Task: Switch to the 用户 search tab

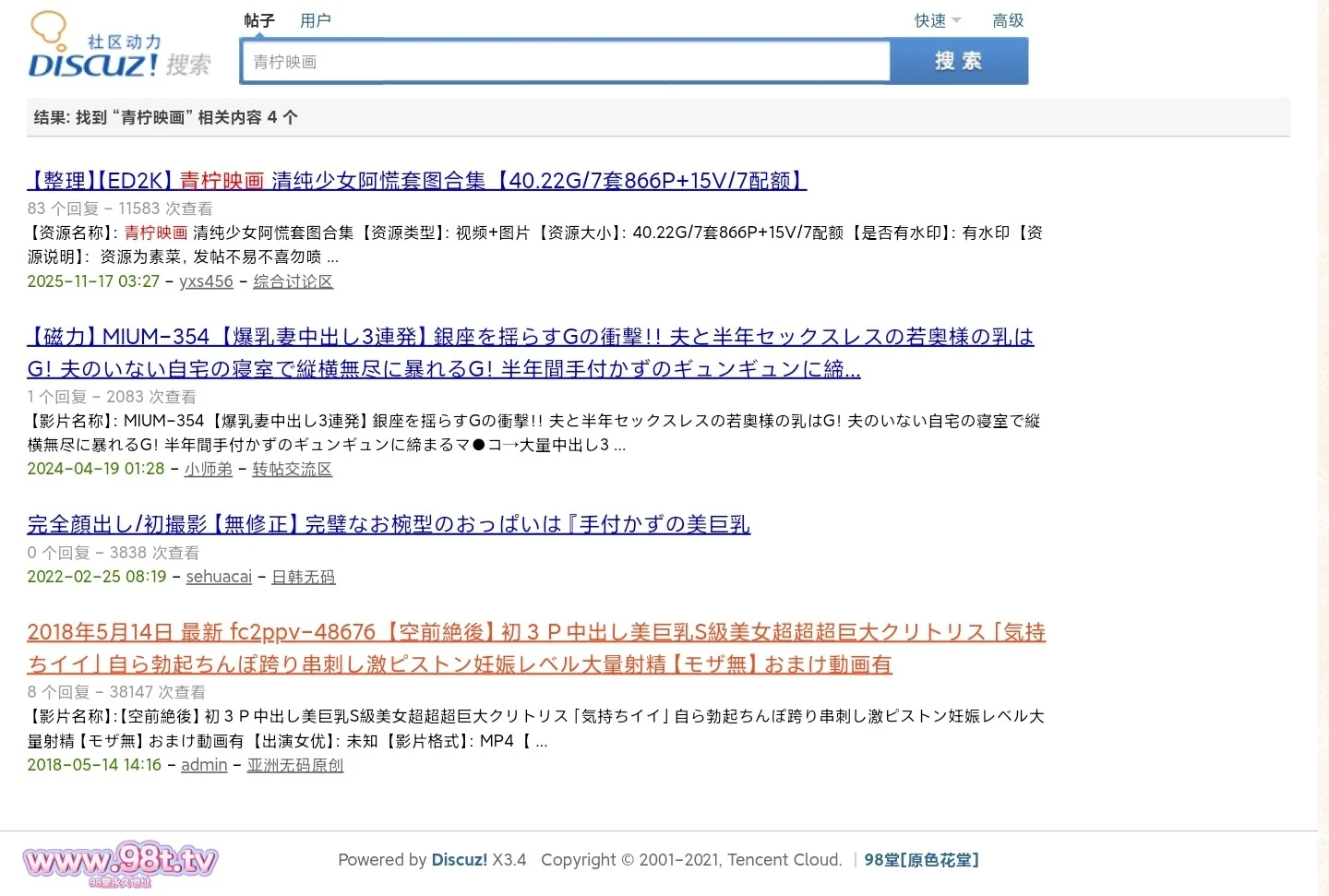Action: (316, 20)
